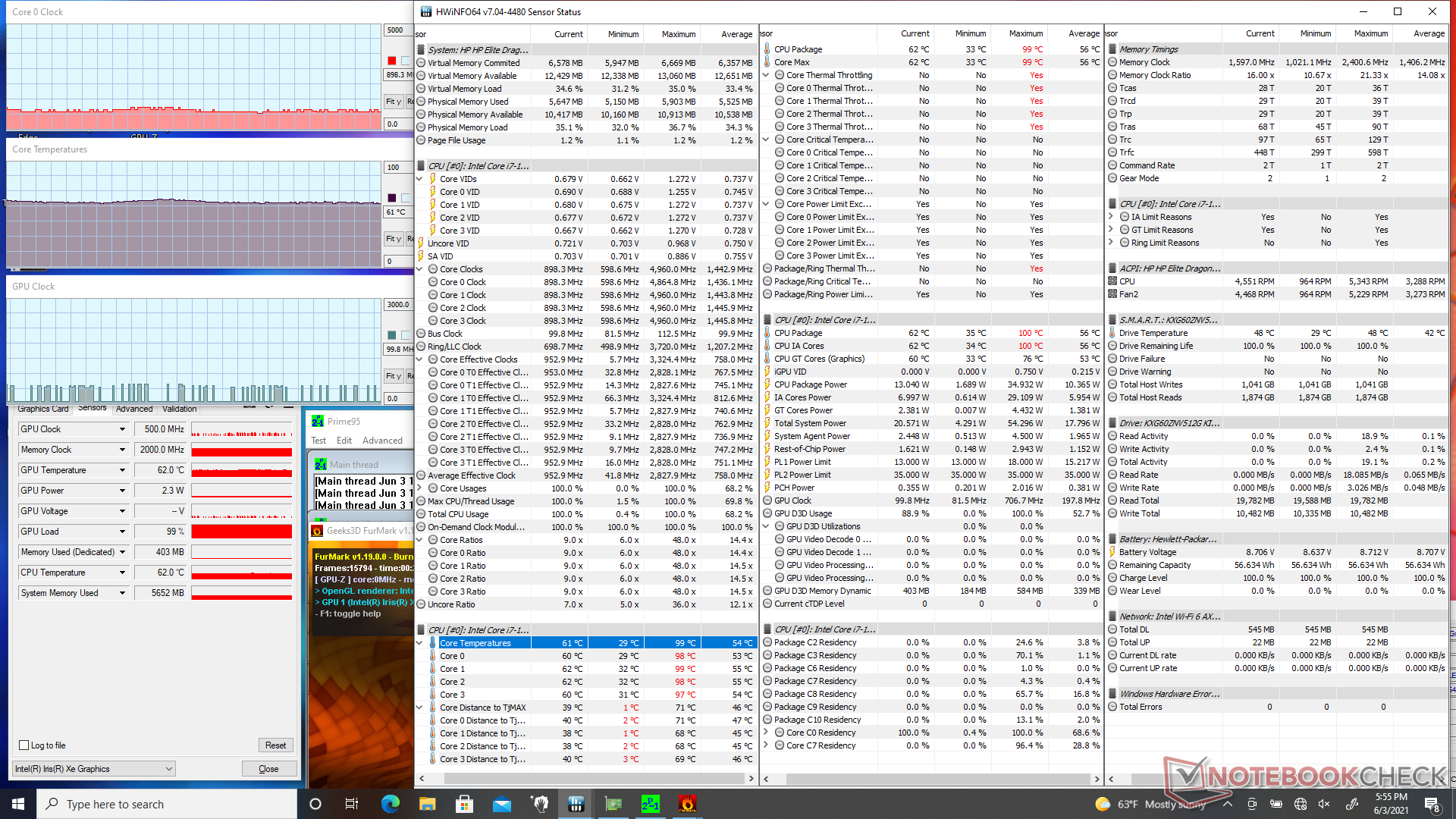
Task: Open the Intel Iris Xe Graphics selector
Action: (x=94, y=769)
